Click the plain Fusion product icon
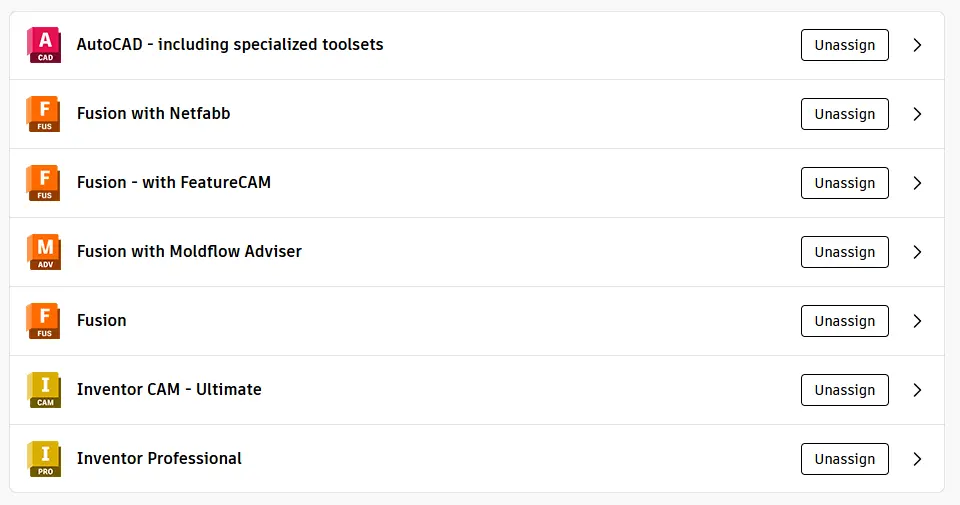 pyautogui.click(x=44, y=321)
